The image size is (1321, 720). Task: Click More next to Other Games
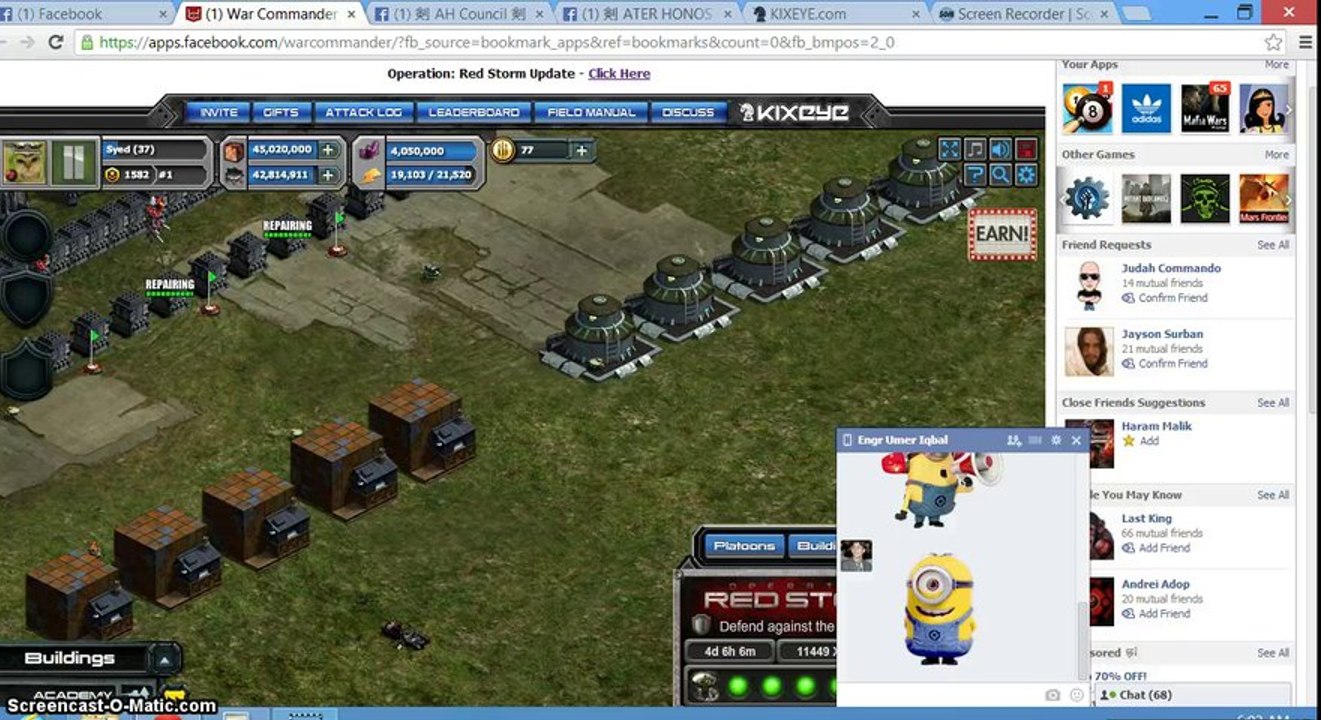click(x=1276, y=154)
